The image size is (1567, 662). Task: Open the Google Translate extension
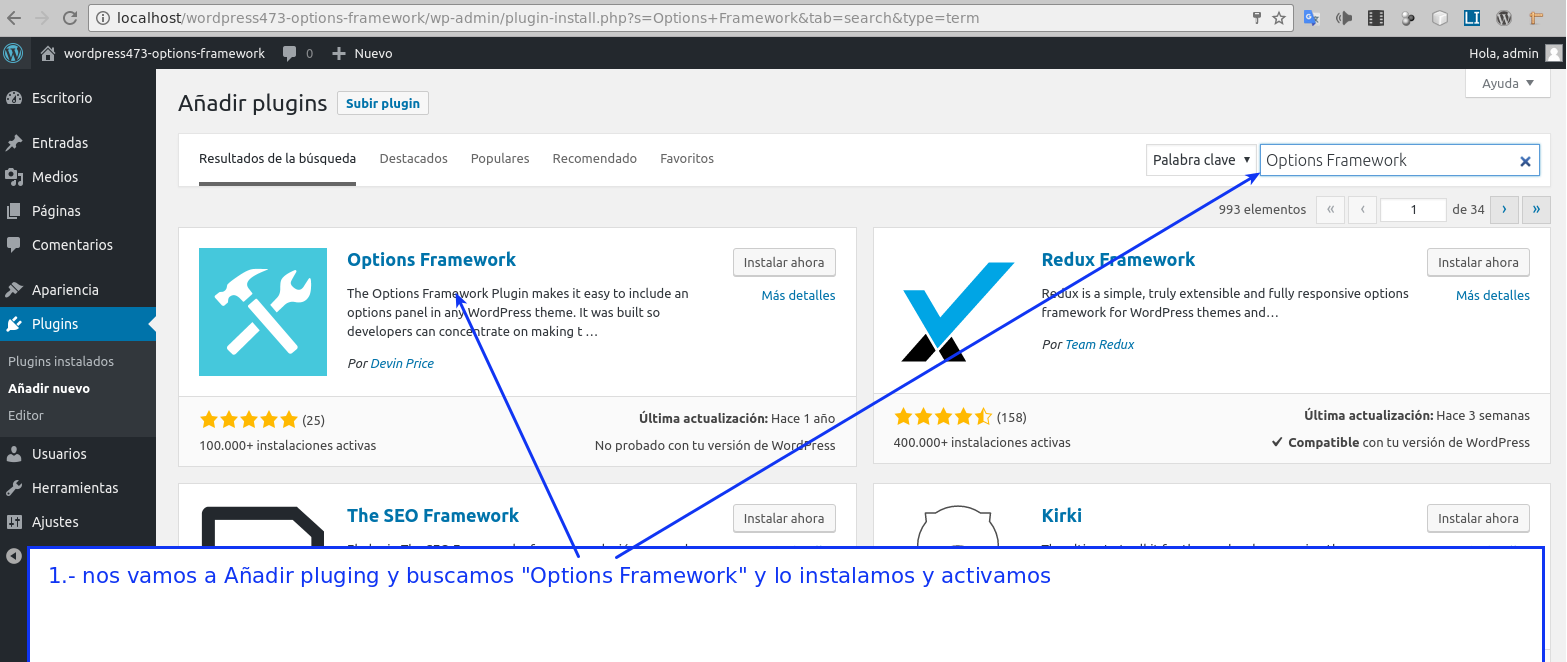click(x=1311, y=18)
